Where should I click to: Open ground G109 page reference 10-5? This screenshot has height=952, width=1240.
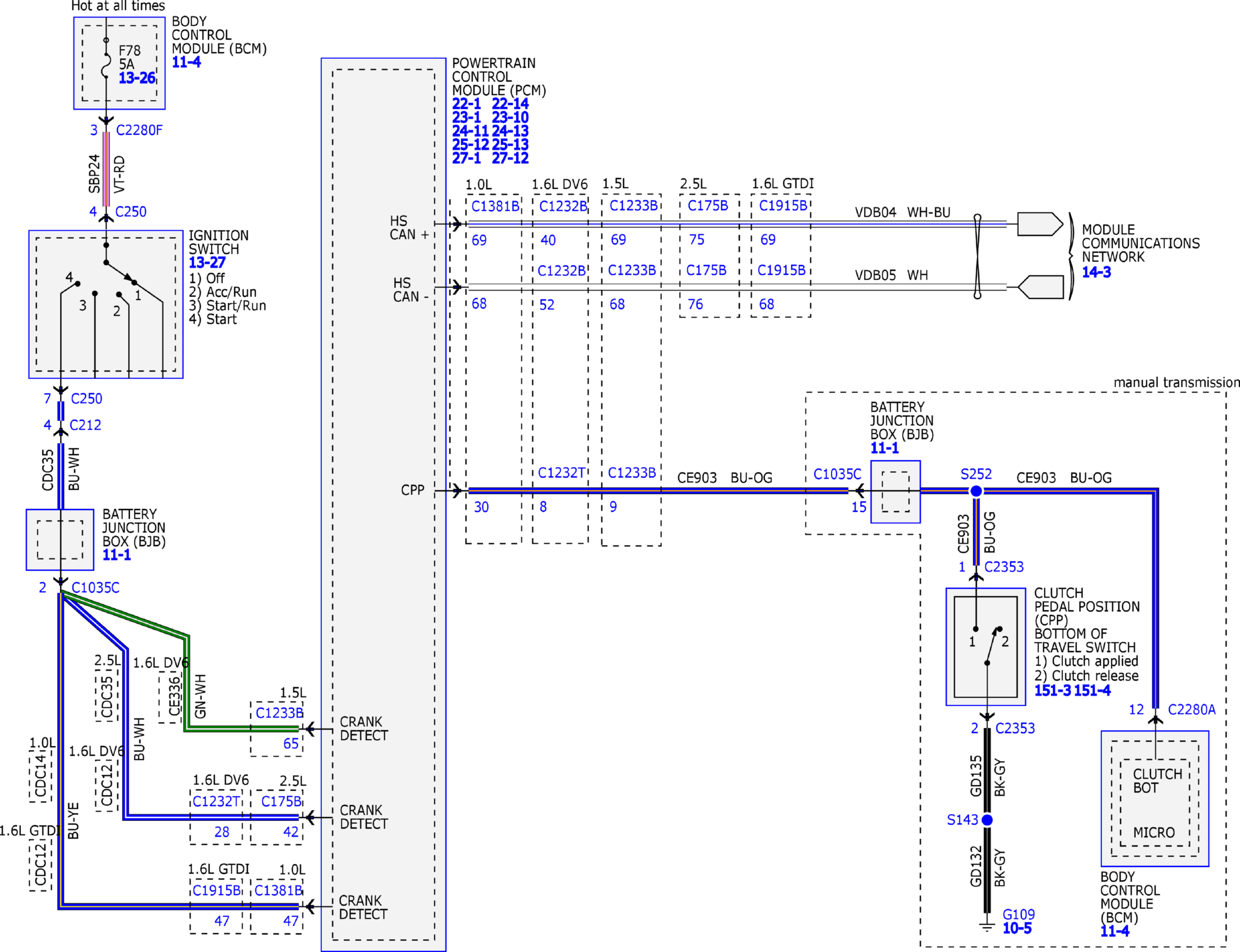tap(1016, 928)
